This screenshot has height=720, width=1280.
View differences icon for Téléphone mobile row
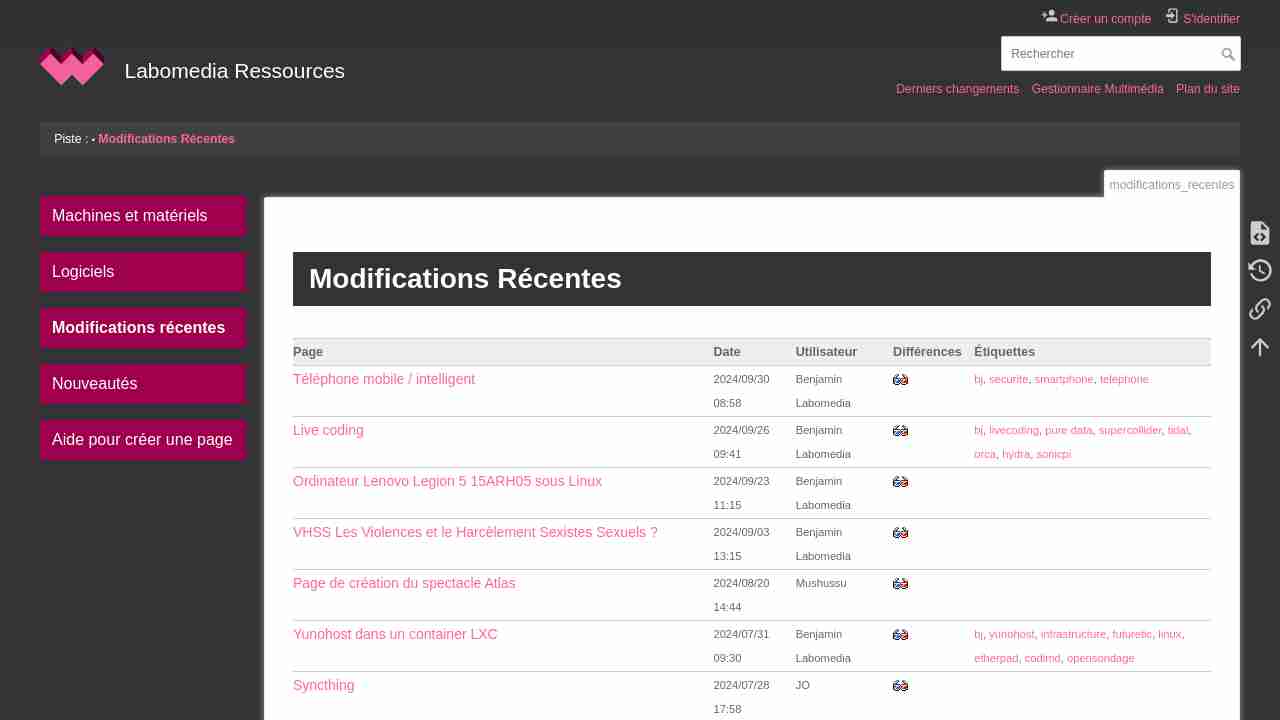(900, 380)
